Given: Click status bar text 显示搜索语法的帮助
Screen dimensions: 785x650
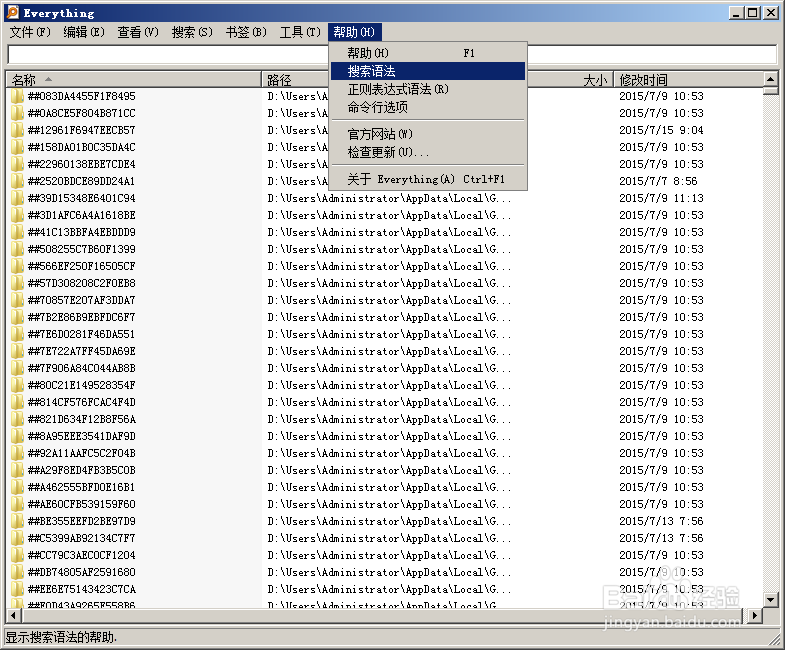Looking at the screenshot, I should 61,637.
